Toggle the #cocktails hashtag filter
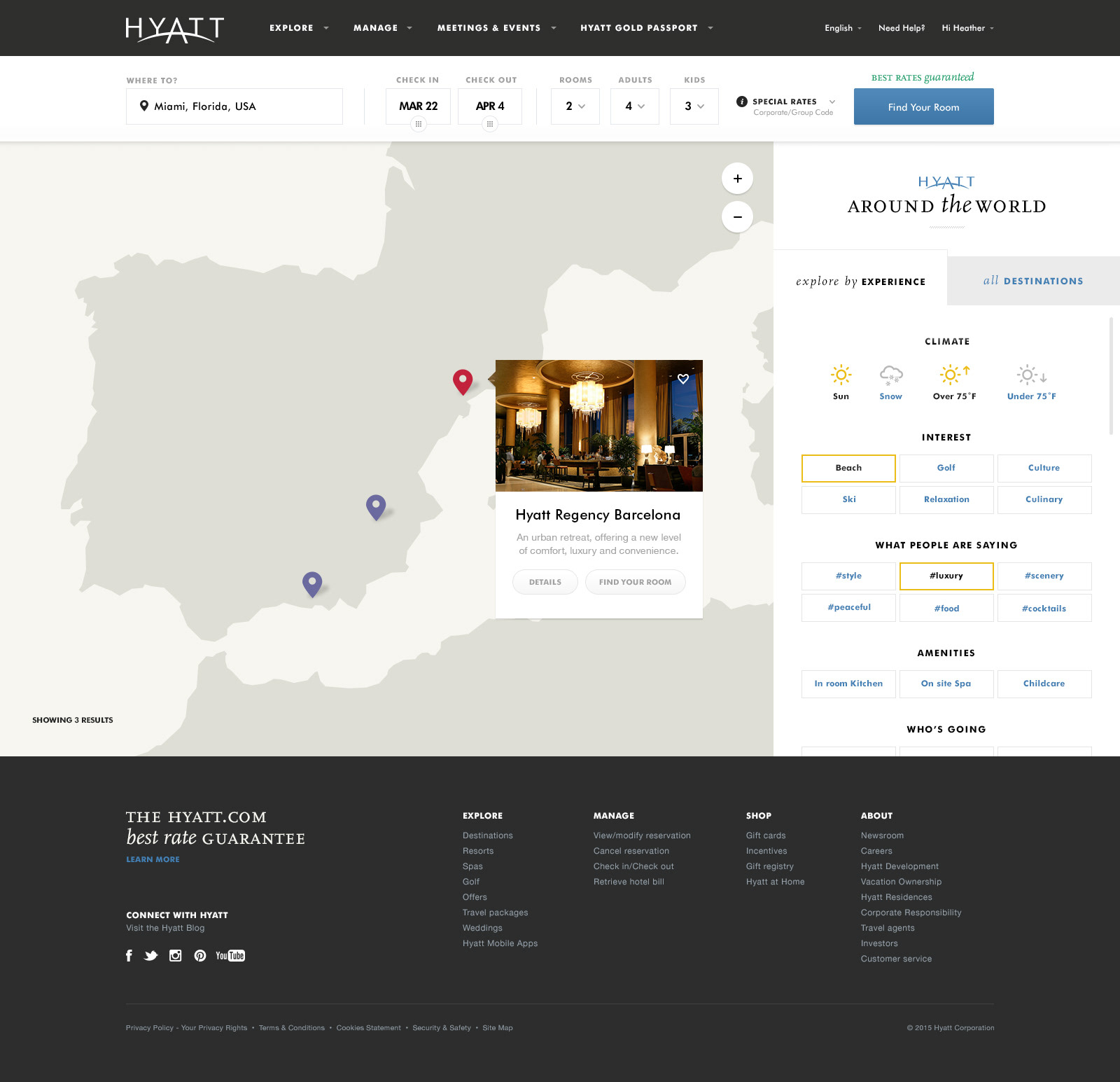1120x1082 pixels. (x=1044, y=607)
